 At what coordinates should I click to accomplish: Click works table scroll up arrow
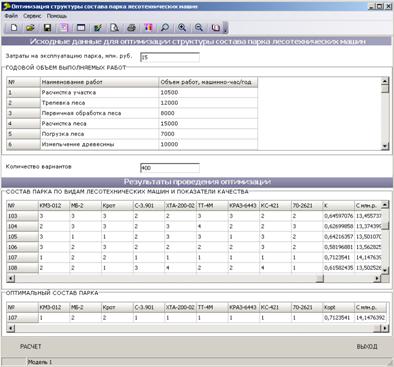click(385, 81)
